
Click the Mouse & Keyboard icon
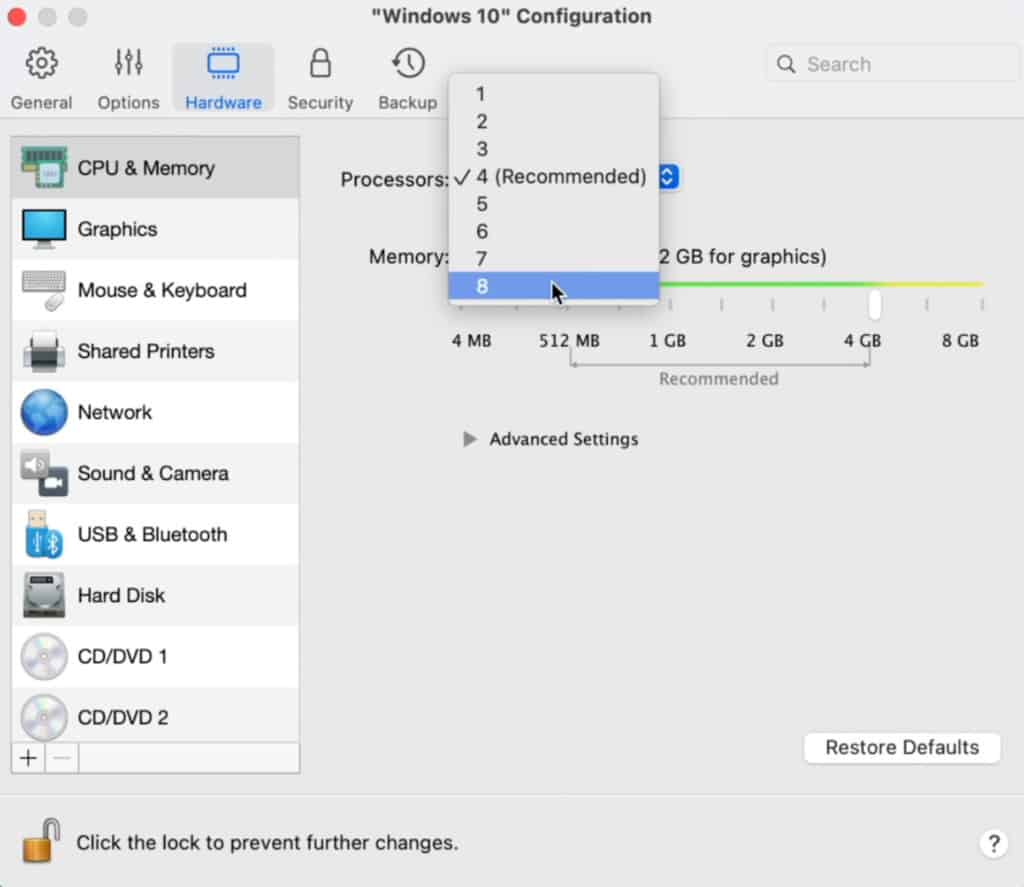[44, 290]
